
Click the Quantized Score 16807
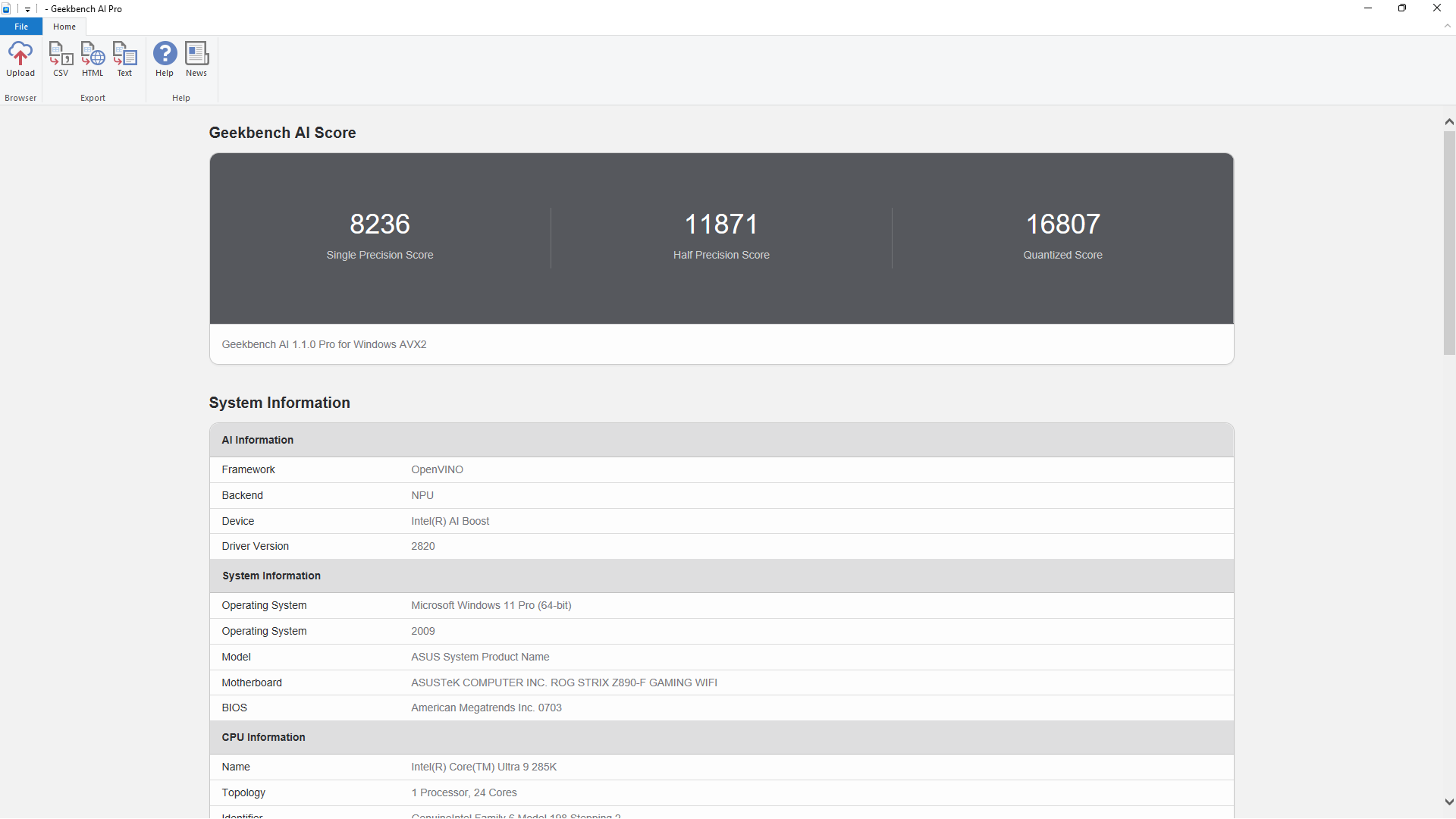click(x=1062, y=224)
